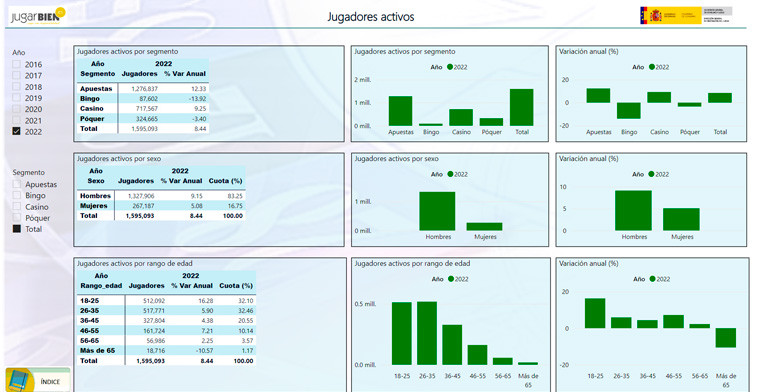Click the Más de 65 negative variation bar
760x392 pixels.
[726, 338]
